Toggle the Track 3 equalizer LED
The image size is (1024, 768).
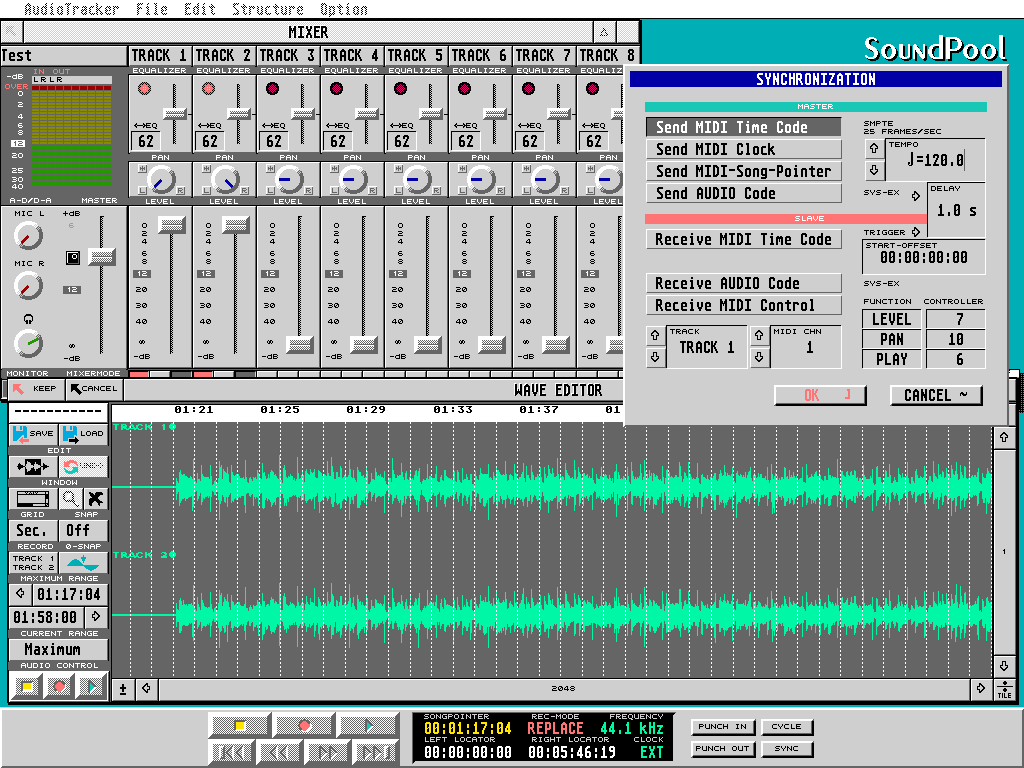272,88
